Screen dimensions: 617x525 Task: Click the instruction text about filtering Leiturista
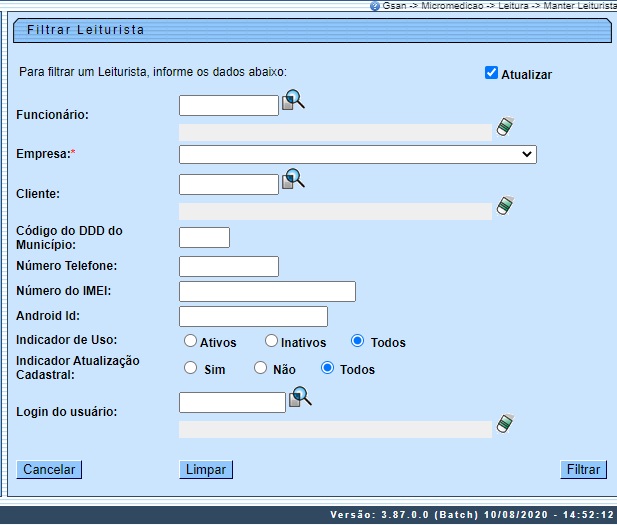click(153, 72)
